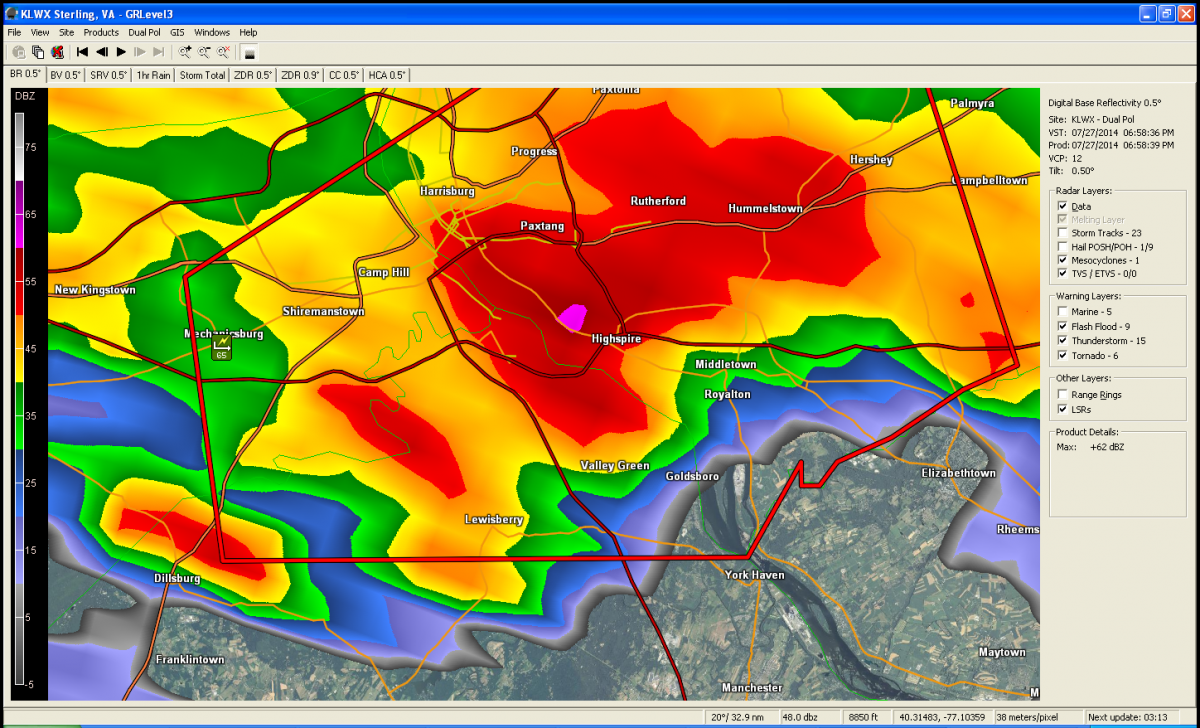Switch to Storm Total tab
1200x728 pixels.
(202, 75)
